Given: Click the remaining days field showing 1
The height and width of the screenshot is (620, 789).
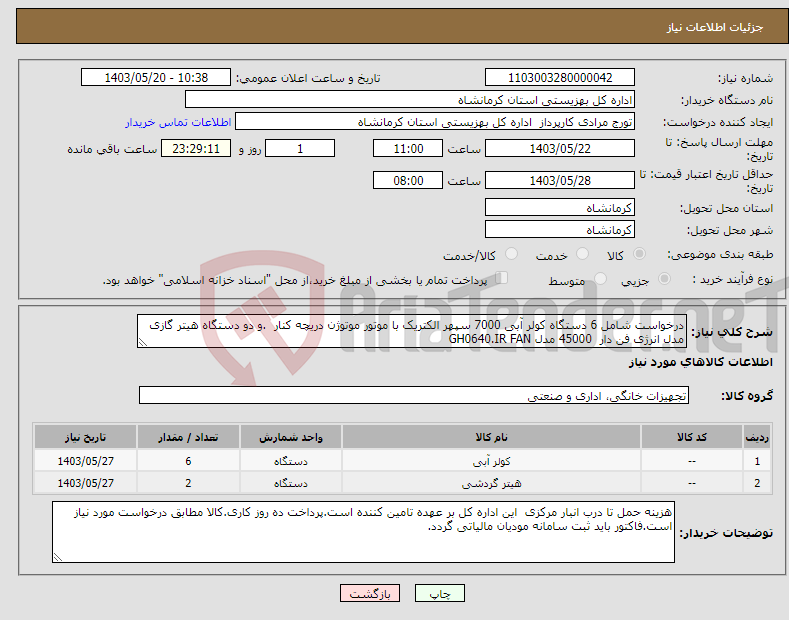Looking at the screenshot, I should [x=300, y=148].
